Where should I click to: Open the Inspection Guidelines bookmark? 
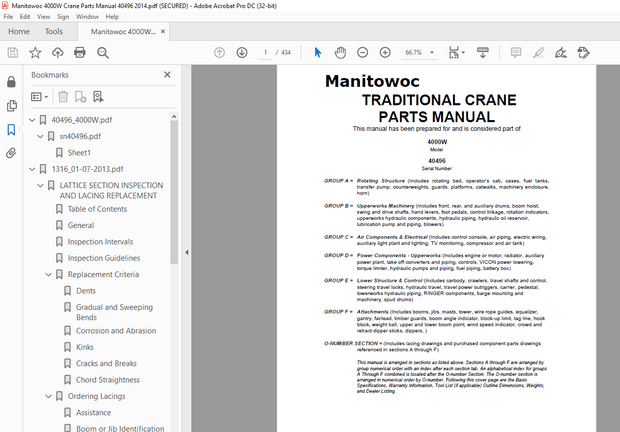(104, 258)
